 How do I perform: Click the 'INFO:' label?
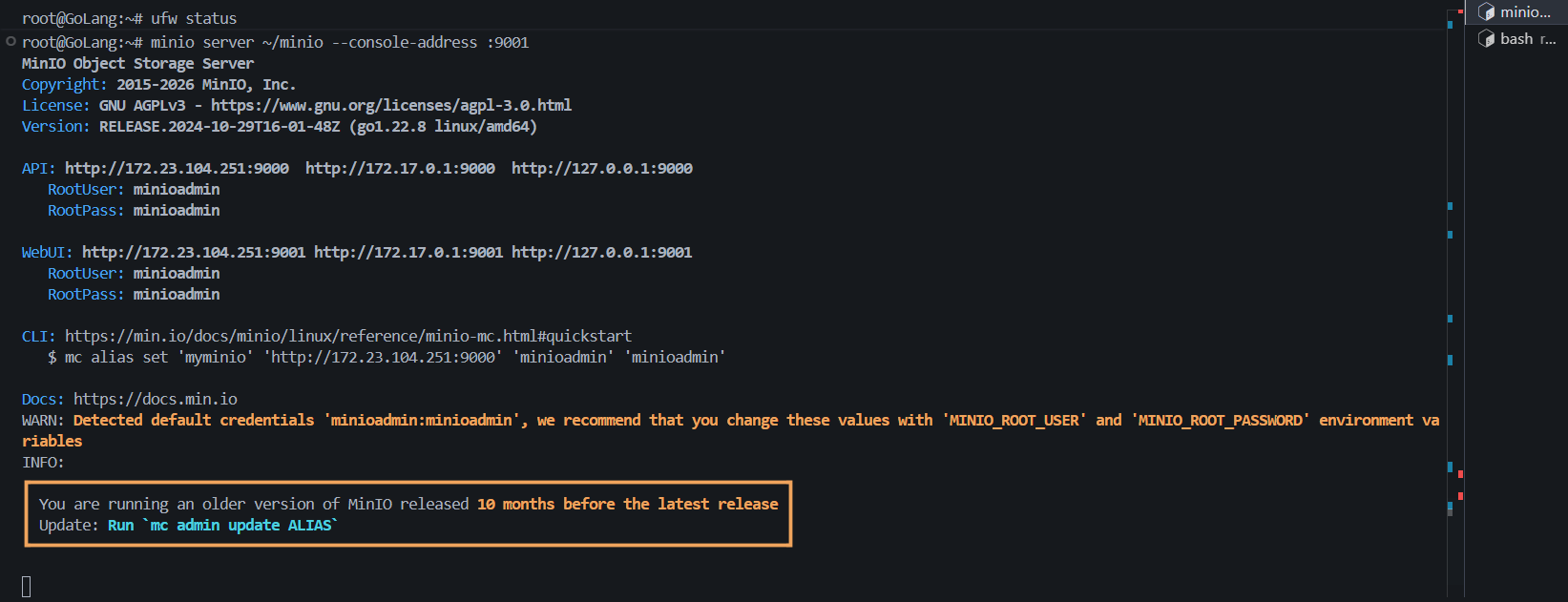(43, 463)
